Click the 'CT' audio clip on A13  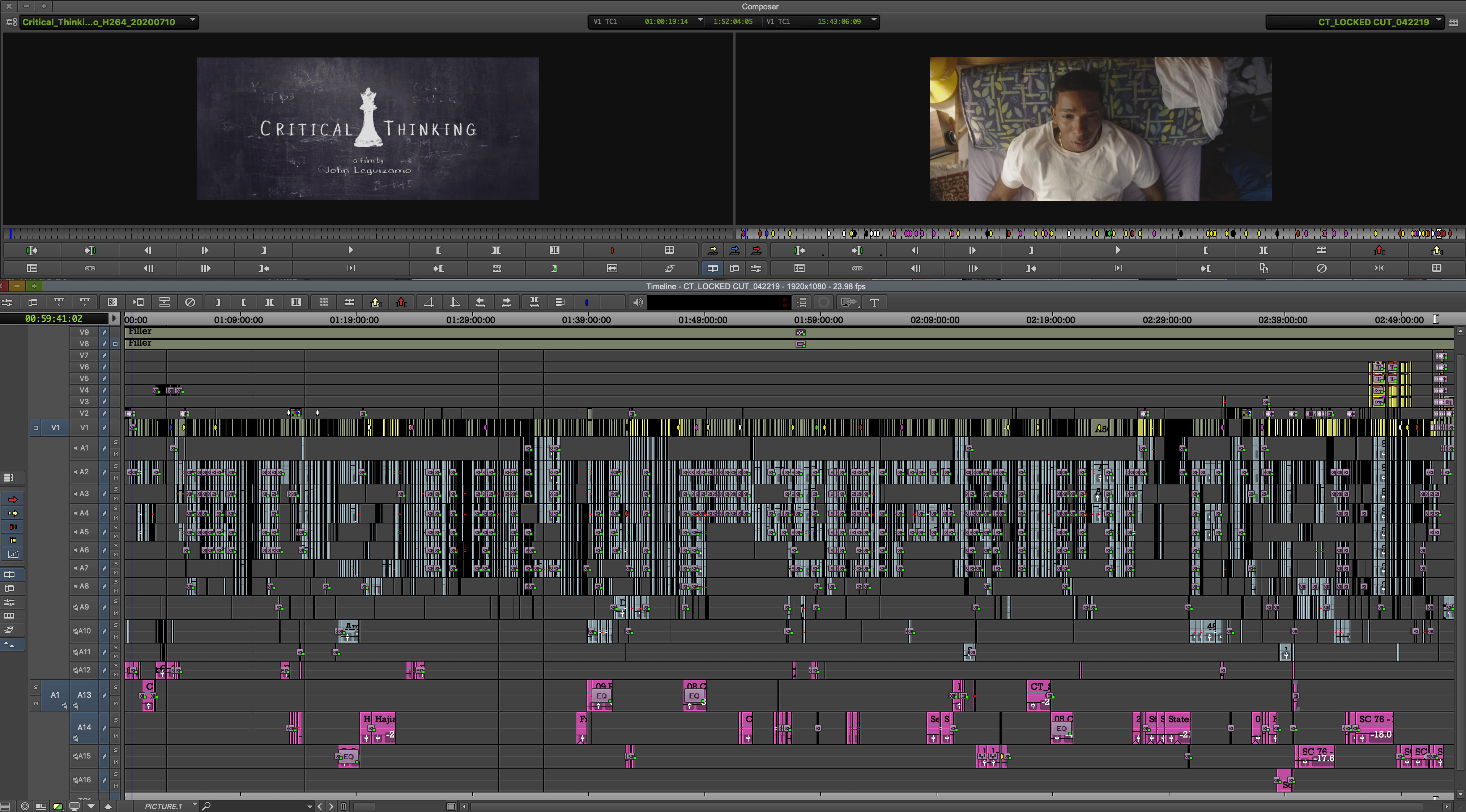(1039, 695)
